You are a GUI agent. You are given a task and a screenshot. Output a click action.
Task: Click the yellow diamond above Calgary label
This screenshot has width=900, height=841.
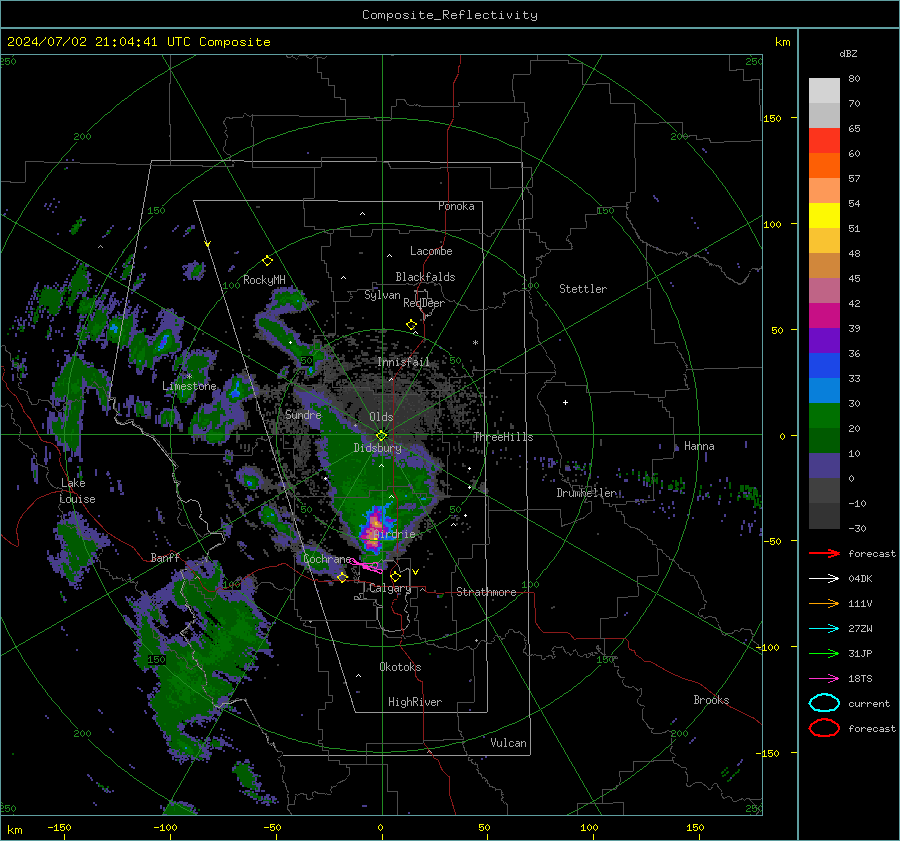coord(395,576)
